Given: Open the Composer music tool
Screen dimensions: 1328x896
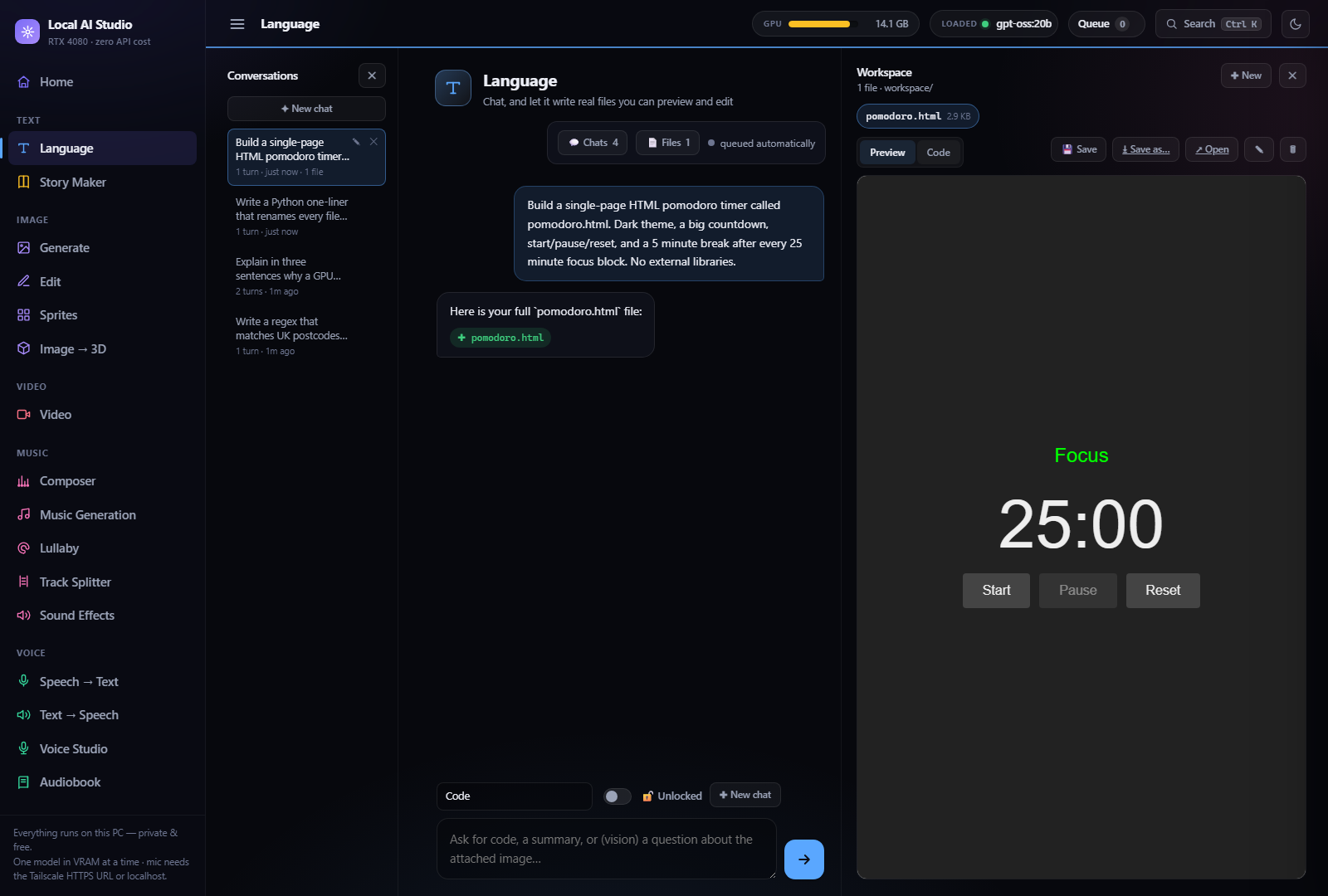Looking at the screenshot, I should click(102, 481).
